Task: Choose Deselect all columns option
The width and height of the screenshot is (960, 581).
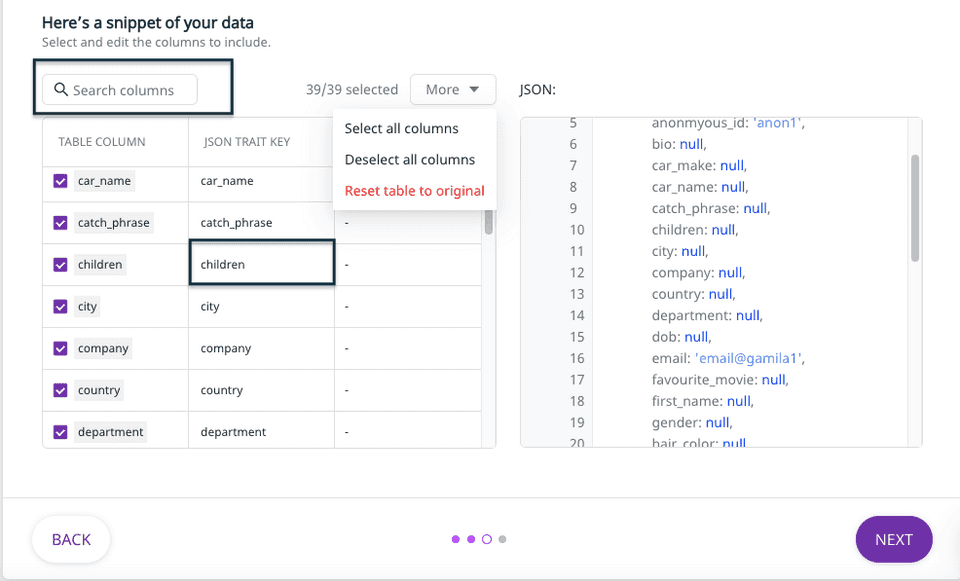Action: click(x=409, y=159)
